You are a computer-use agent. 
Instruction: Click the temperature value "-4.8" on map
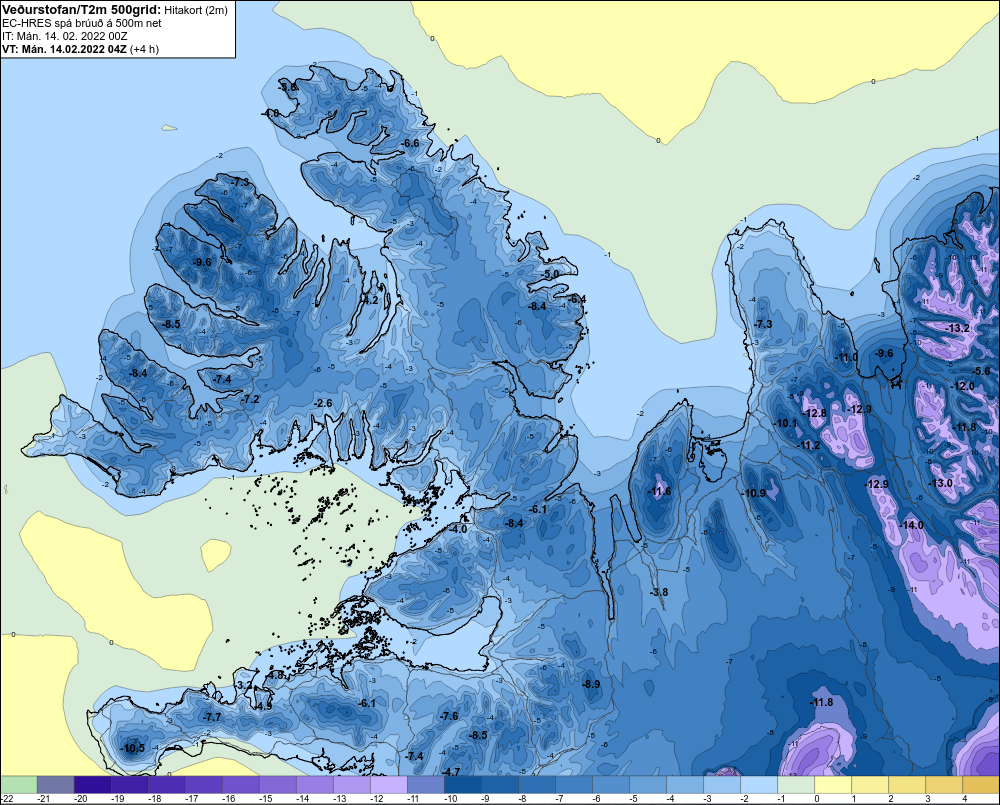click(276, 675)
